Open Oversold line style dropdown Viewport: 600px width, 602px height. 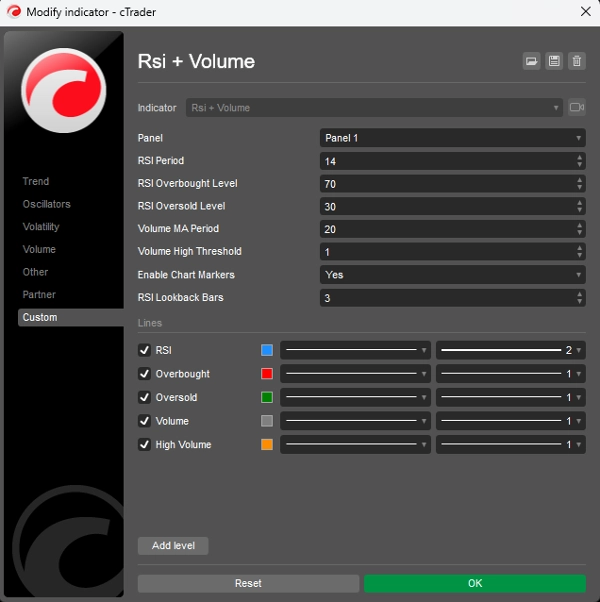pyautogui.click(x=355, y=397)
